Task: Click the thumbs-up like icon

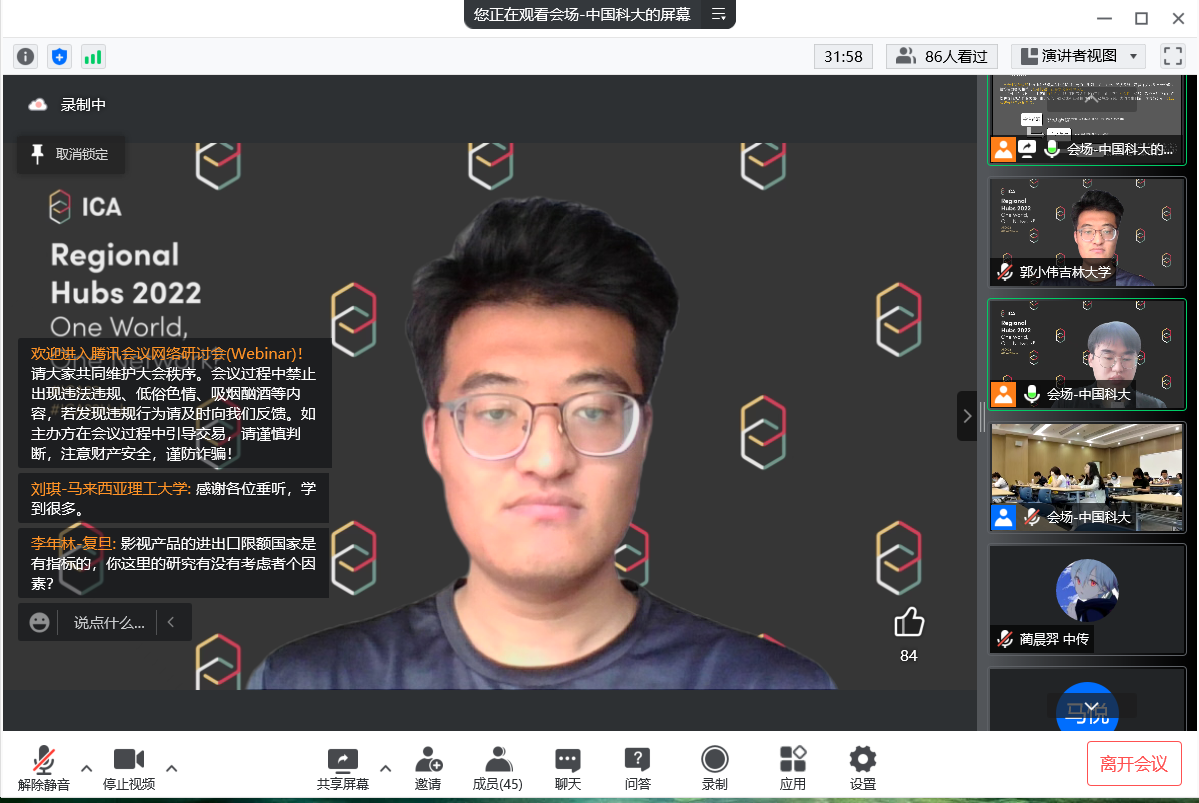Action: [x=908, y=623]
